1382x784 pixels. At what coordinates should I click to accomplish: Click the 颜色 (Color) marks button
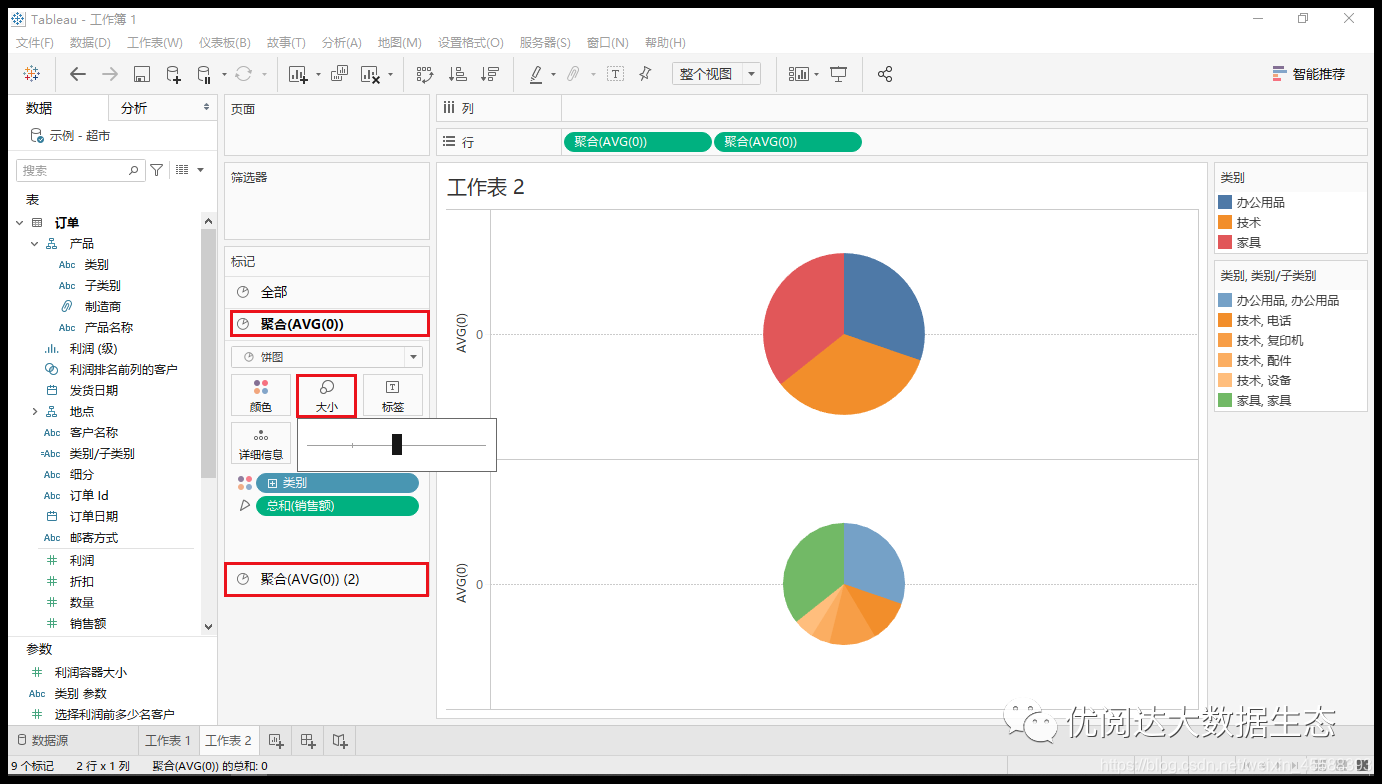[x=261, y=395]
